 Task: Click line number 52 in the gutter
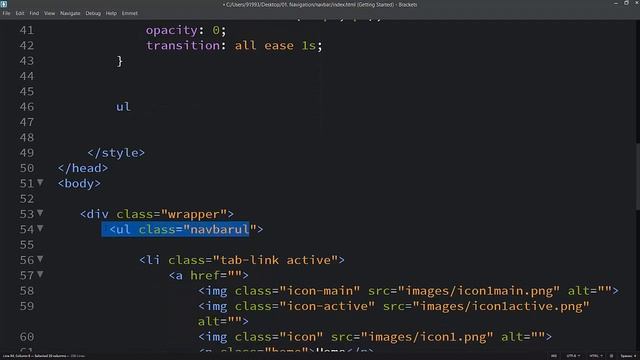27,199
